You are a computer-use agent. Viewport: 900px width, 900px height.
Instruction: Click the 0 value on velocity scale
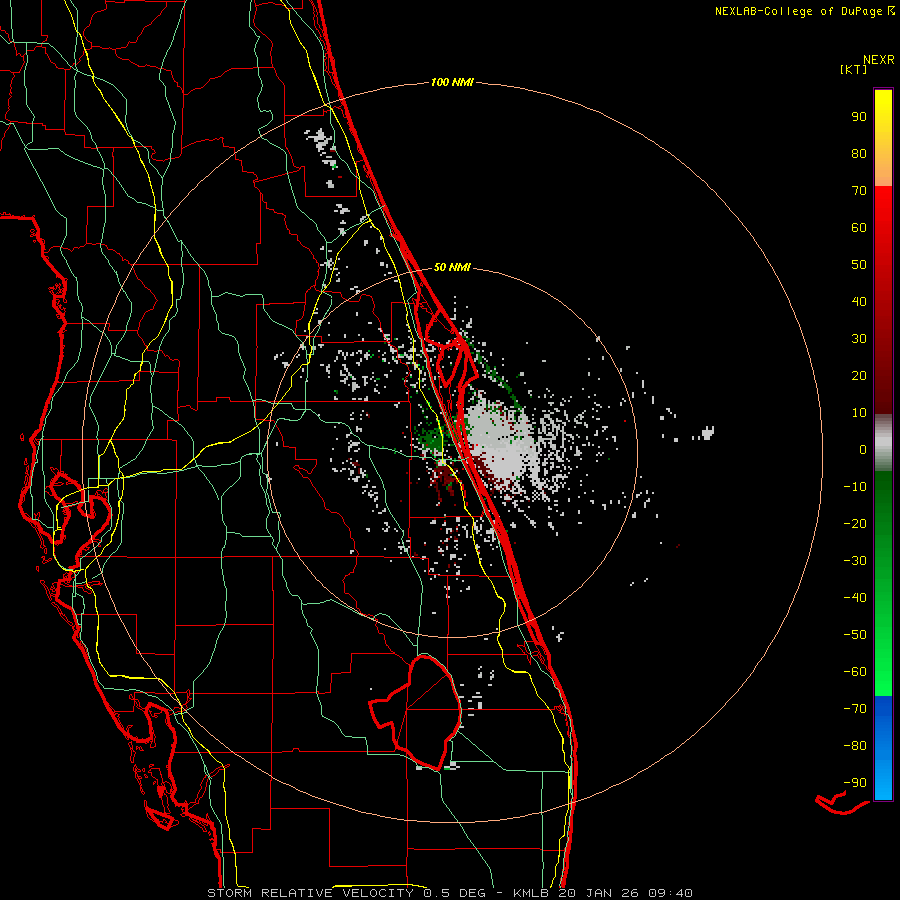pos(863,449)
